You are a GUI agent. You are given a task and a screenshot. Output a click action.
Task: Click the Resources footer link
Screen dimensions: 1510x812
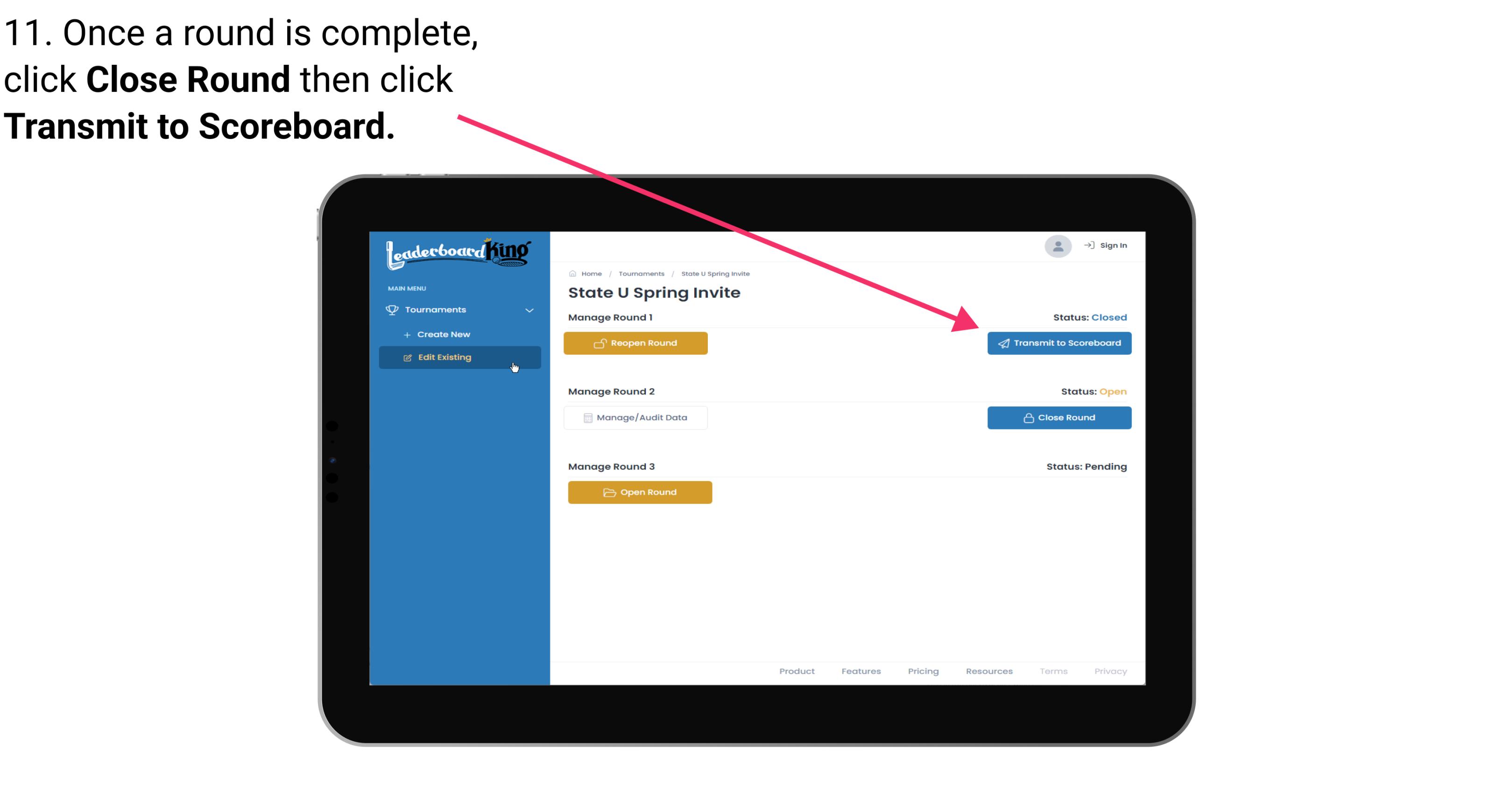pos(988,671)
